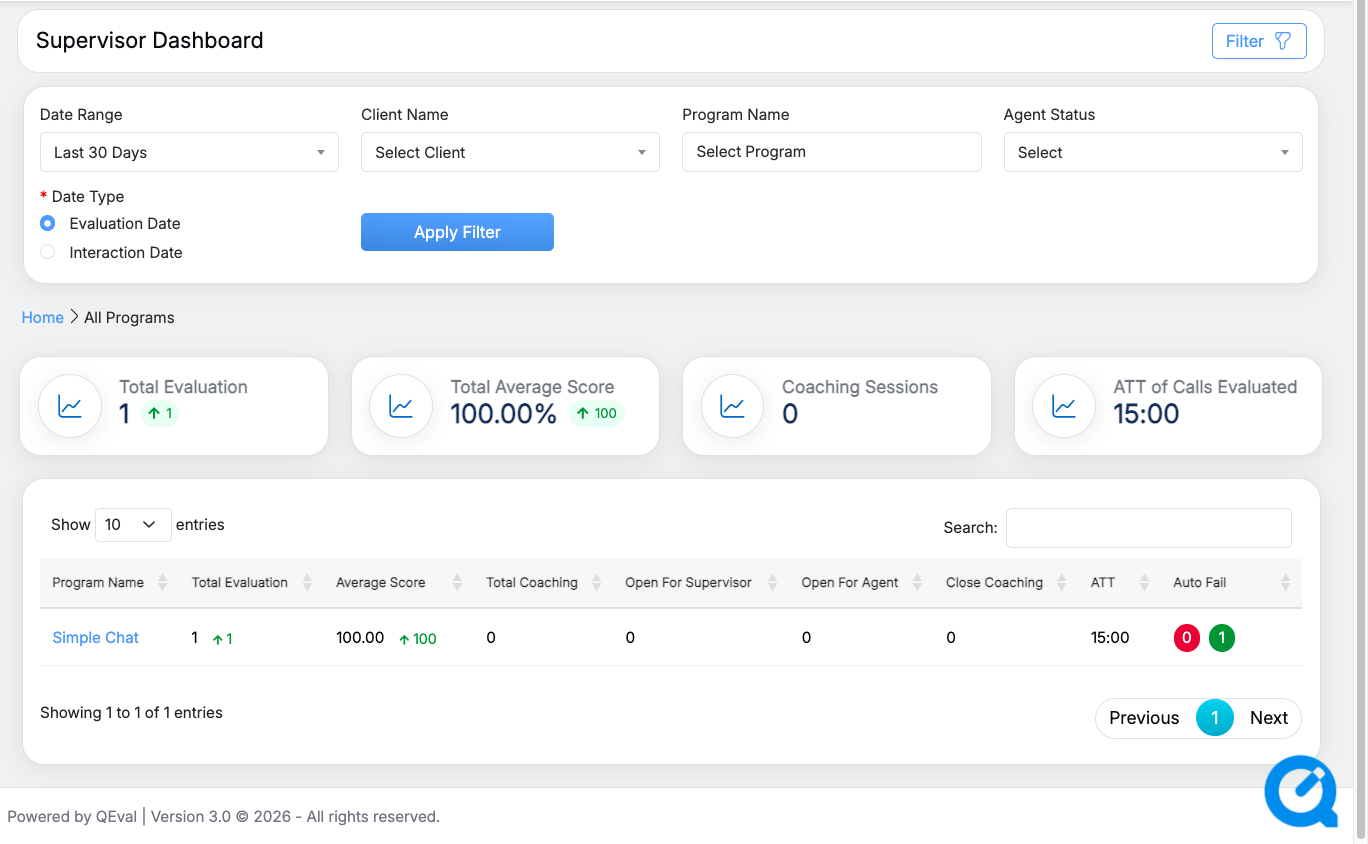Open the Date Range dropdown
1368x844 pixels.
189,152
